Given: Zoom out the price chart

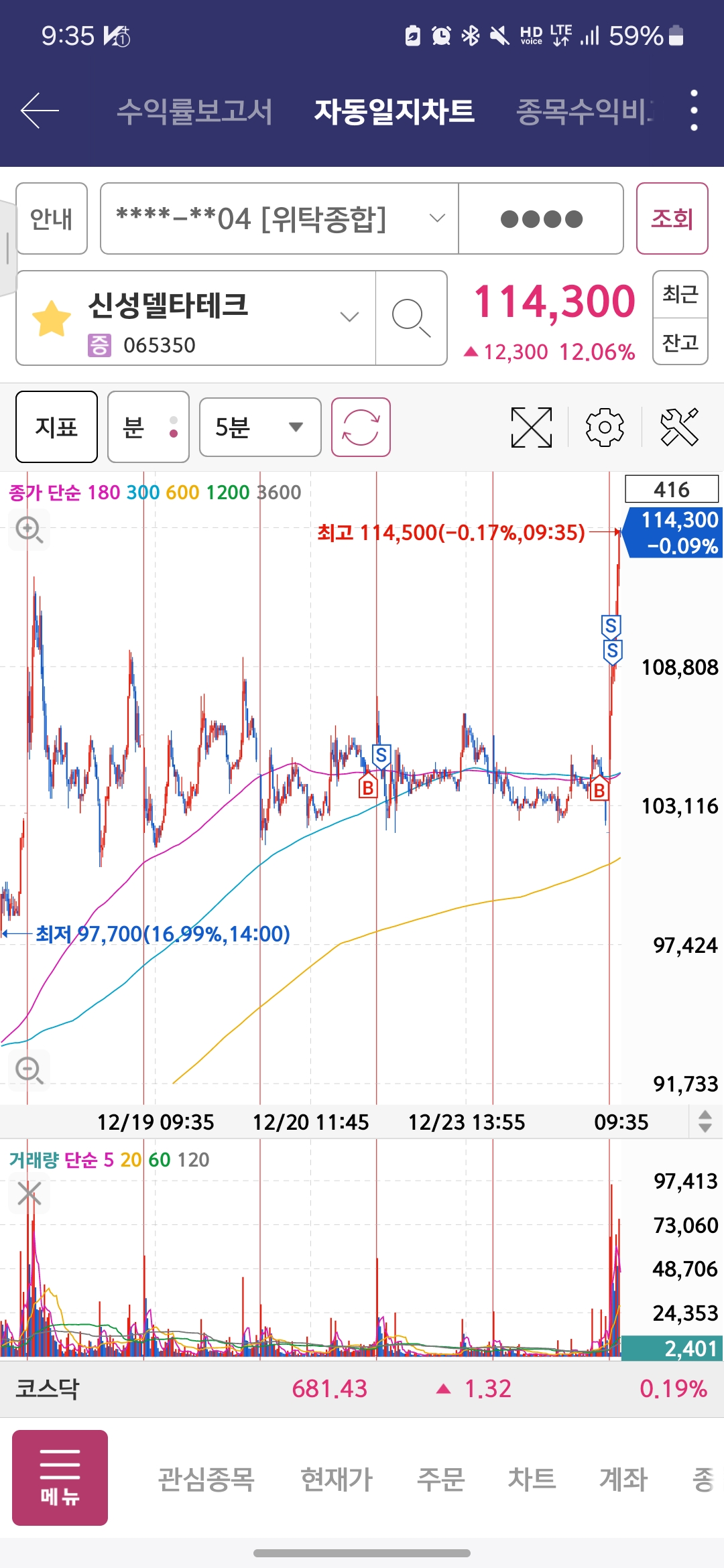Looking at the screenshot, I should (x=29, y=1070).
